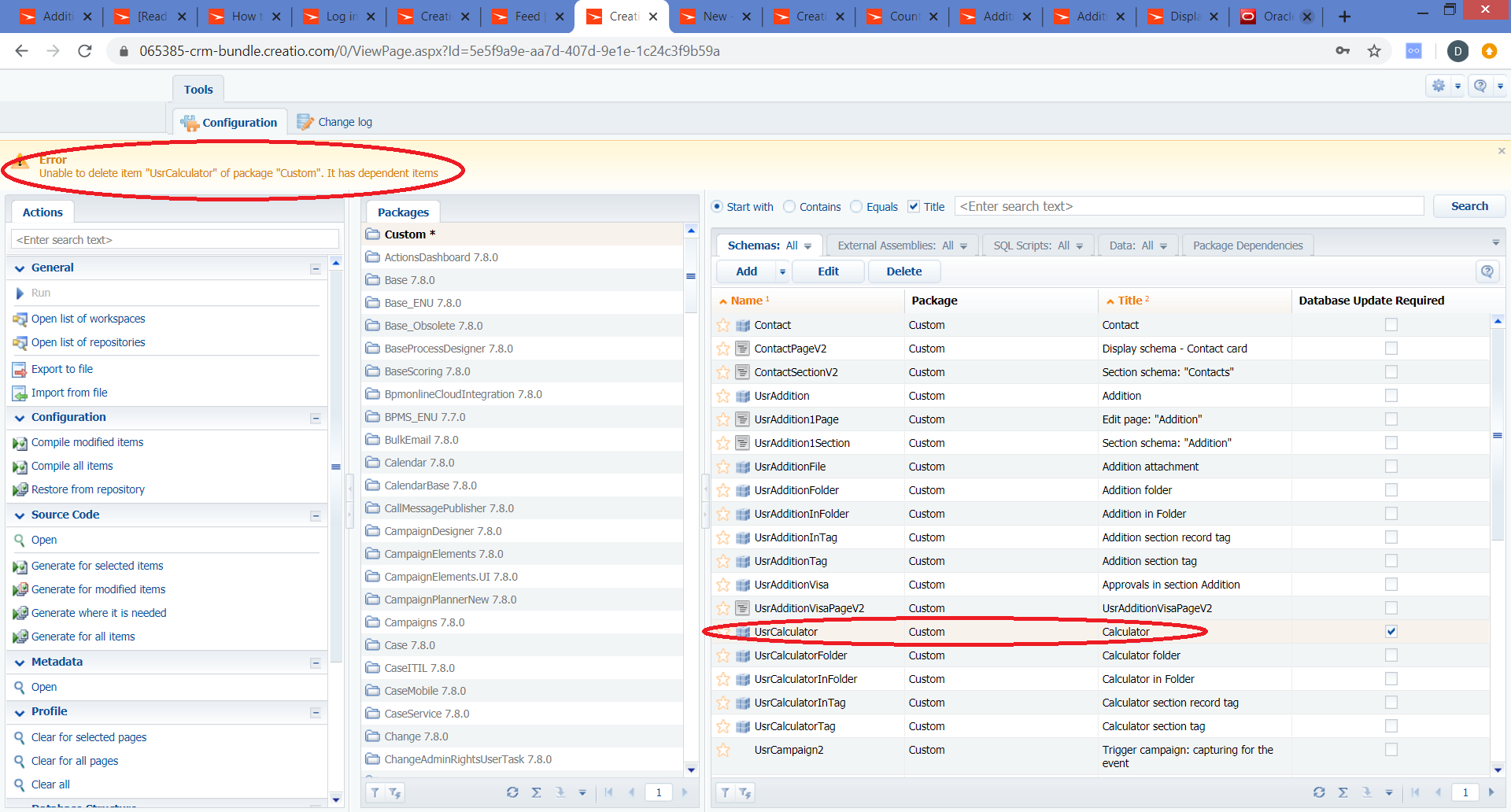Screen dimensions: 1511x812
Task: Open the password key icon in address bar
Action: tap(1343, 51)
